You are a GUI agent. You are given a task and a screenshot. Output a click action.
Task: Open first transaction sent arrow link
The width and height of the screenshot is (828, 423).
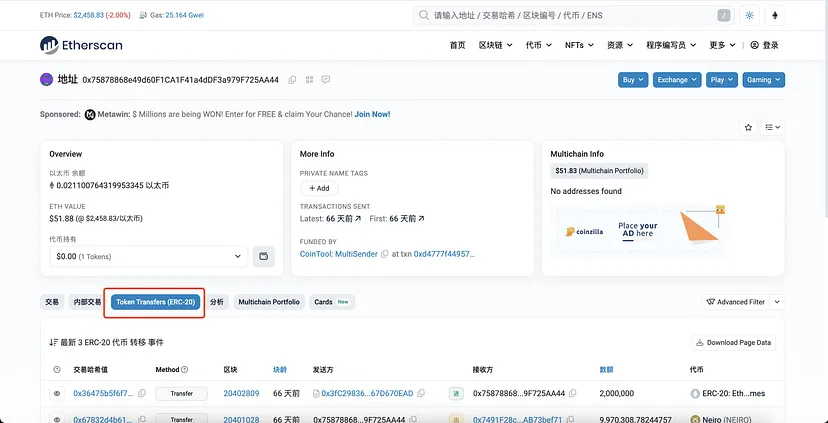click(421, 218)
